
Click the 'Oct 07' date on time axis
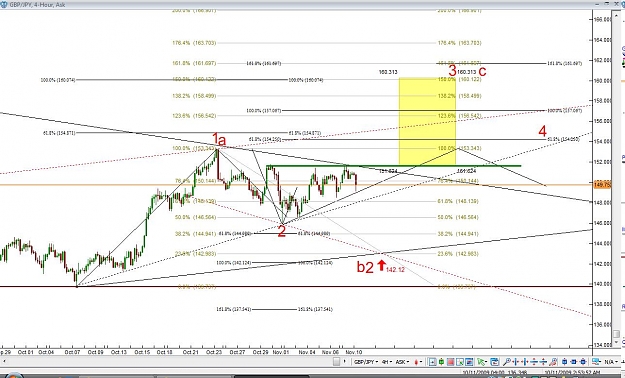point(73,352)
